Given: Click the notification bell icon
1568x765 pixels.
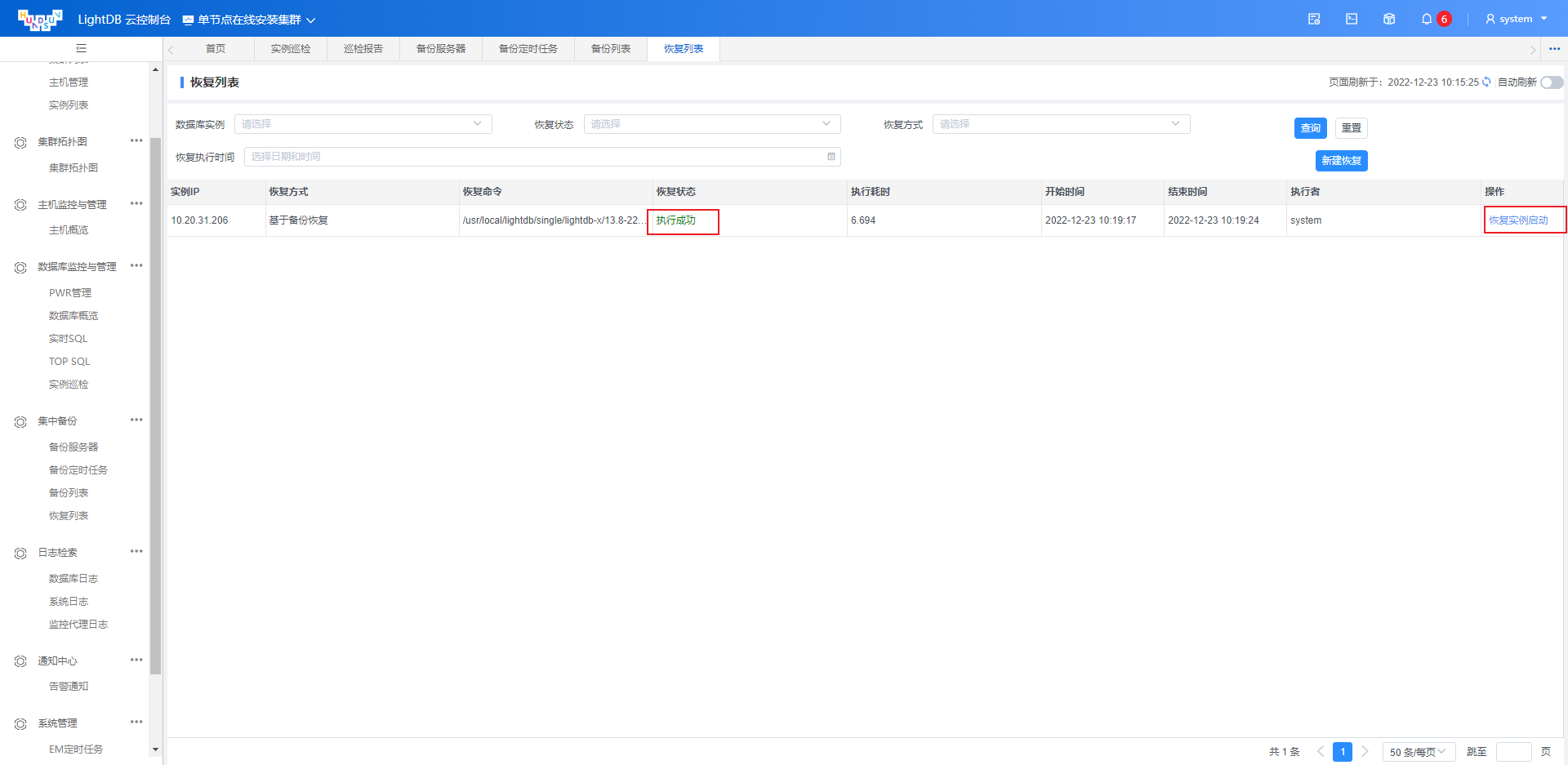Looking at the screenshot, I should tap(1427, 19).
